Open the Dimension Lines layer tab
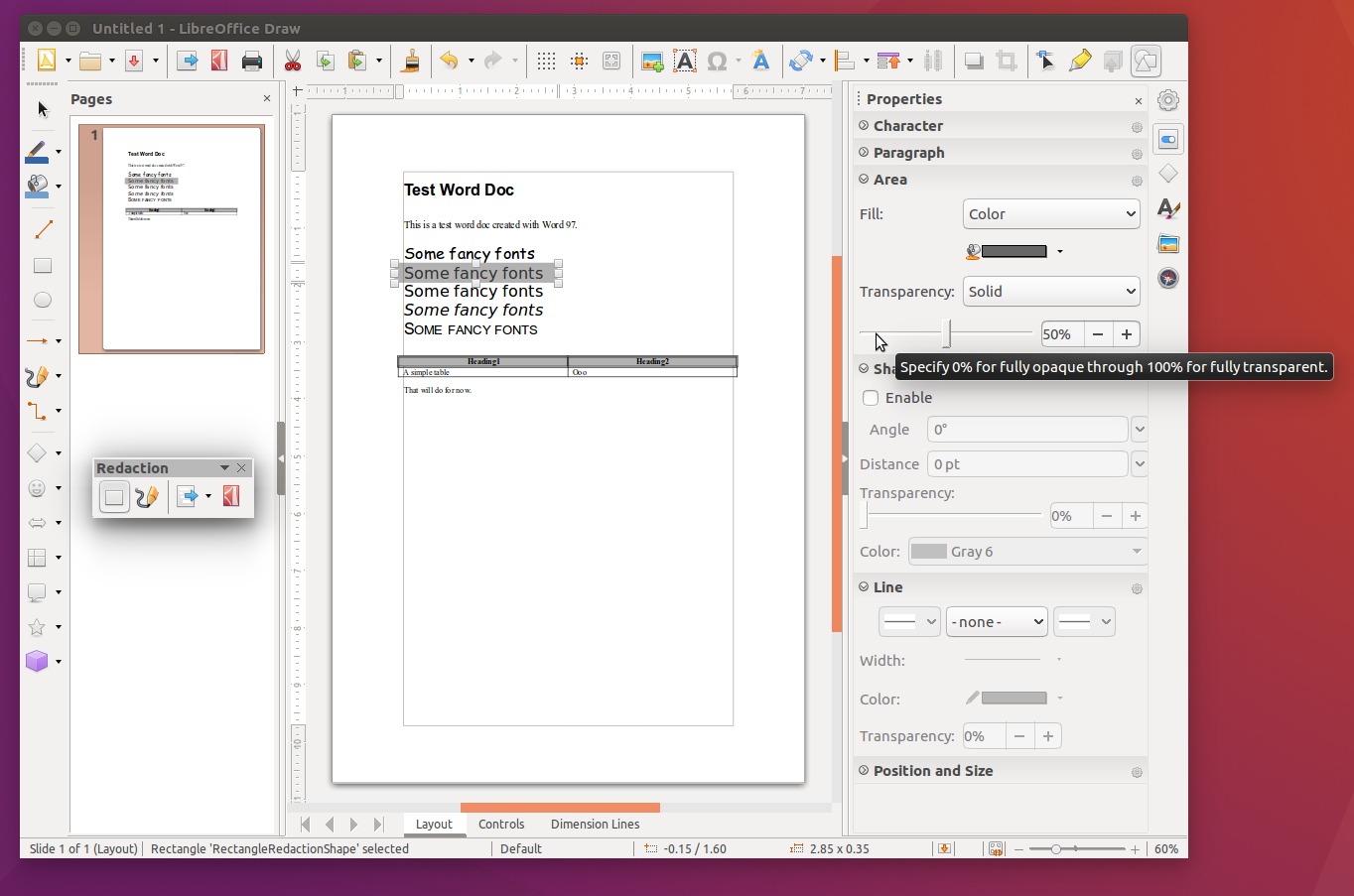1354x896 pixels. [594, 824]
